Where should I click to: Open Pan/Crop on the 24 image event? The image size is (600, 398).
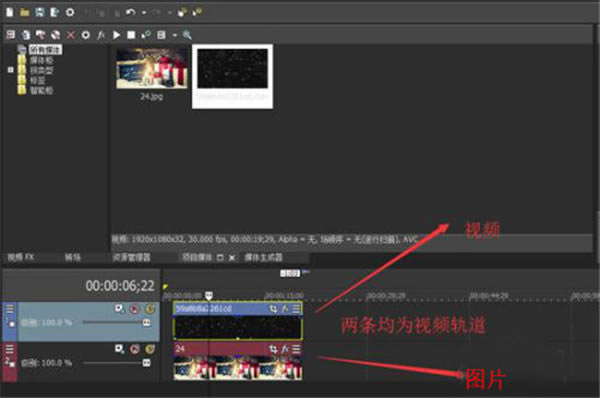click(x=273, y=349)
